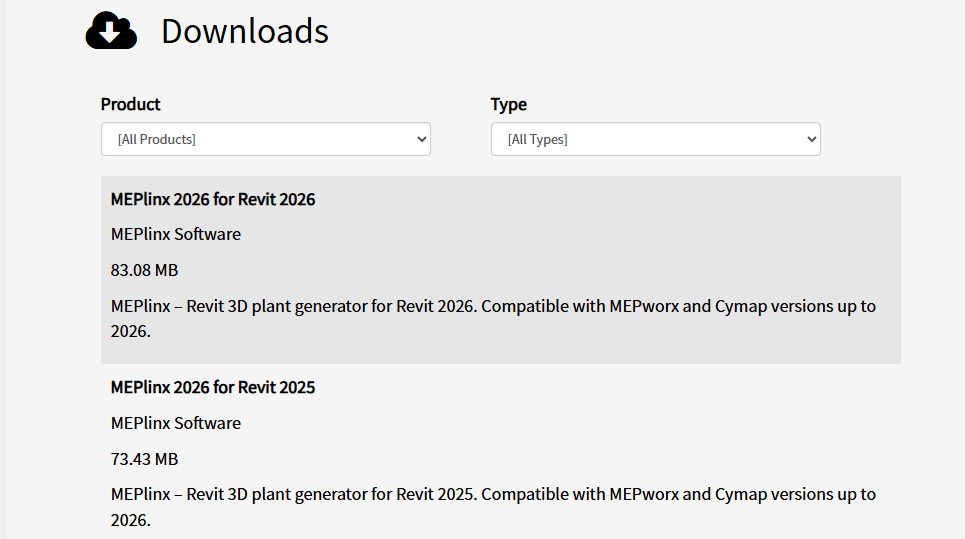The height and width of the screenshot is (539, 965).
Task: Click the 83.08 MB file size
Action: [145, 270]
